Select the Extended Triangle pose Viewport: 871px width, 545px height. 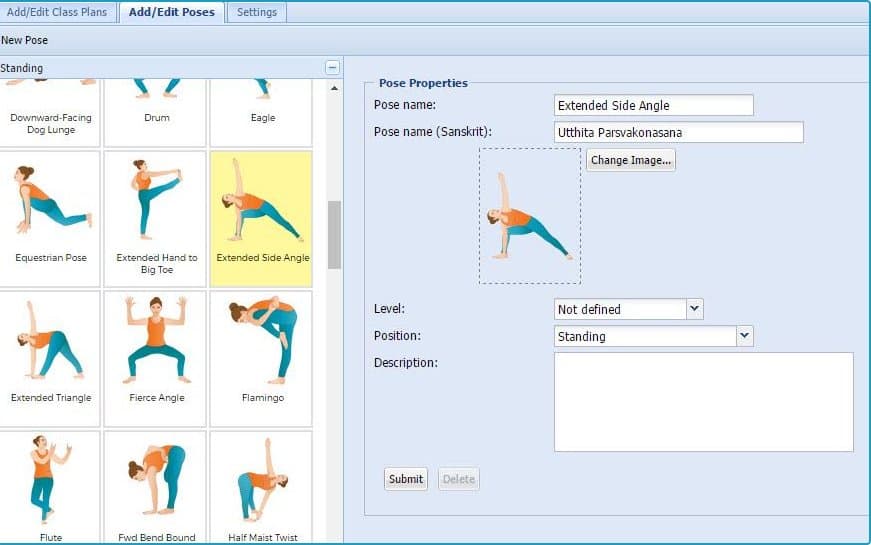(x=49, y=359)
